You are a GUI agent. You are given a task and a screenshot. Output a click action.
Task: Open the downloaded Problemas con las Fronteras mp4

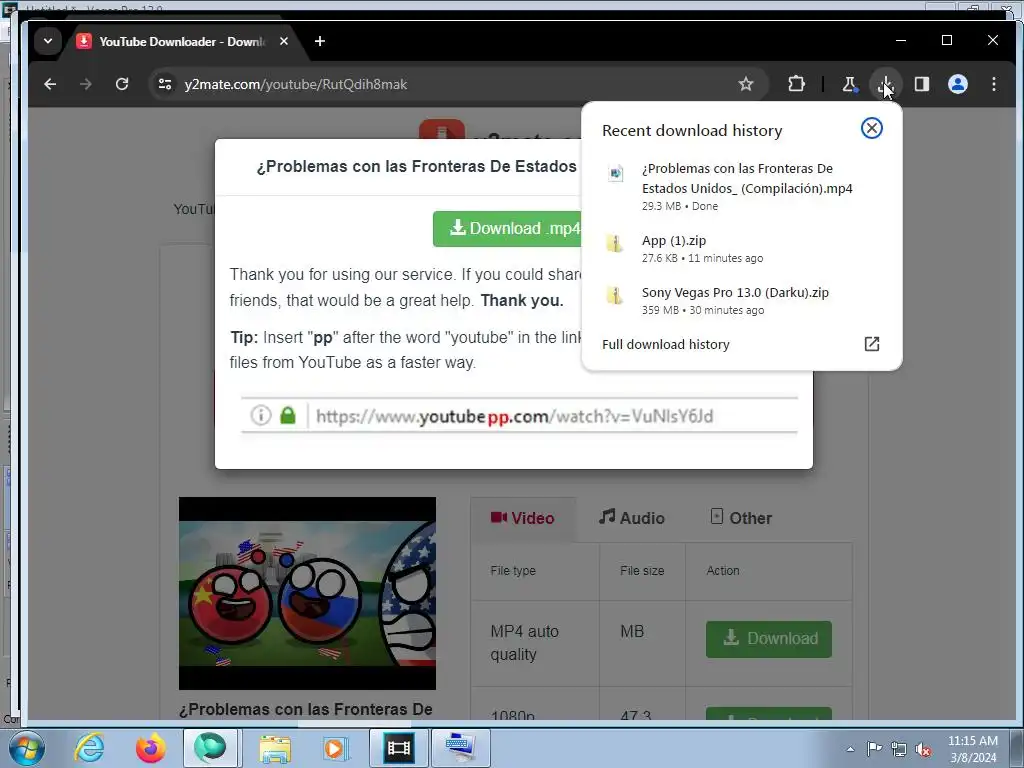[741, 186]
